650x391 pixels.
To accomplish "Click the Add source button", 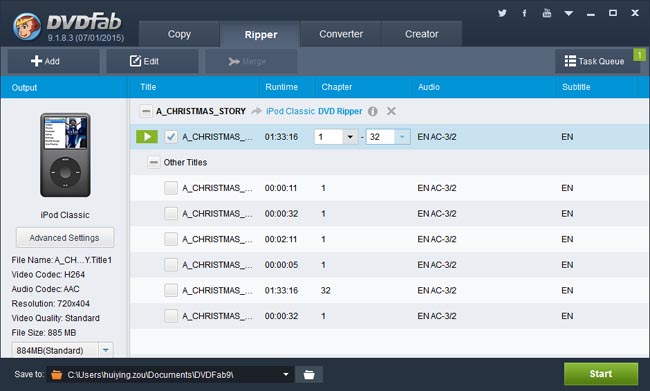I will [x=53, y=61].
